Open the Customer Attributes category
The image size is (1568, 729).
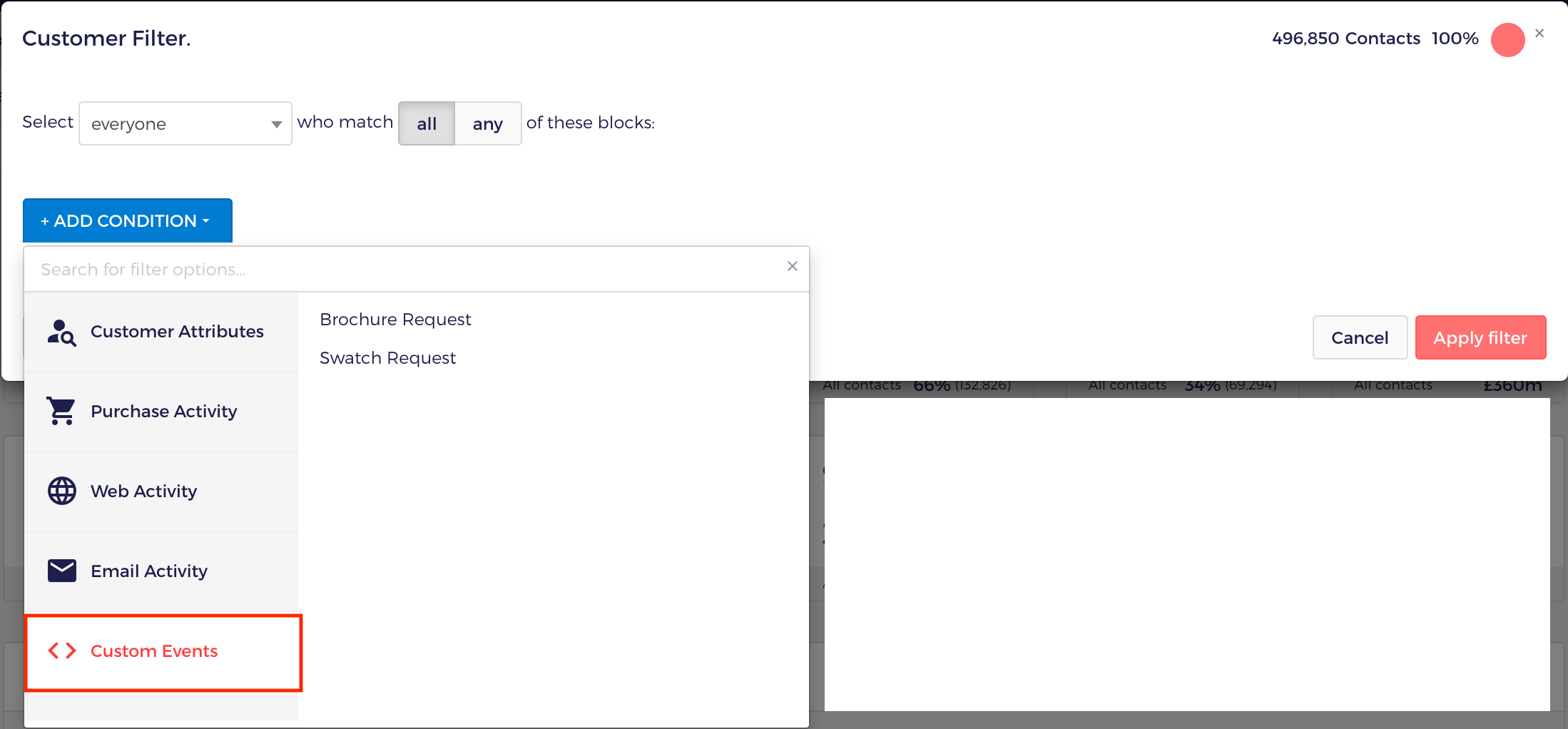pos(161,332)
